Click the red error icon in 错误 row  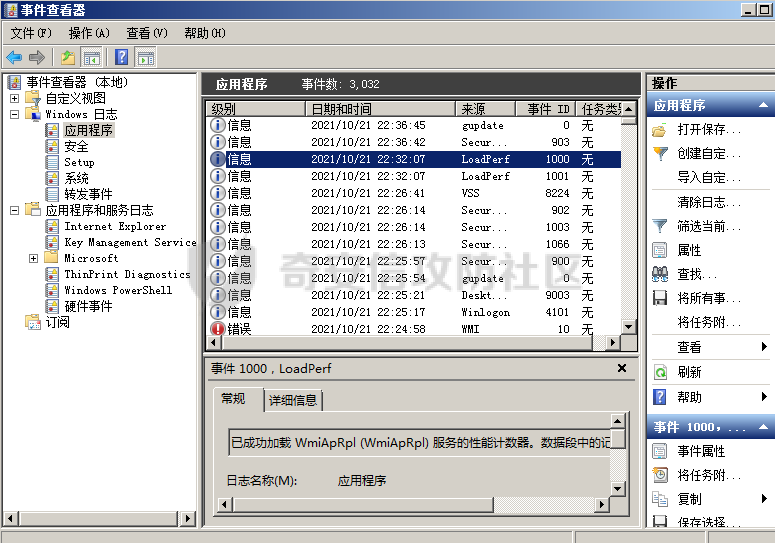217,329
